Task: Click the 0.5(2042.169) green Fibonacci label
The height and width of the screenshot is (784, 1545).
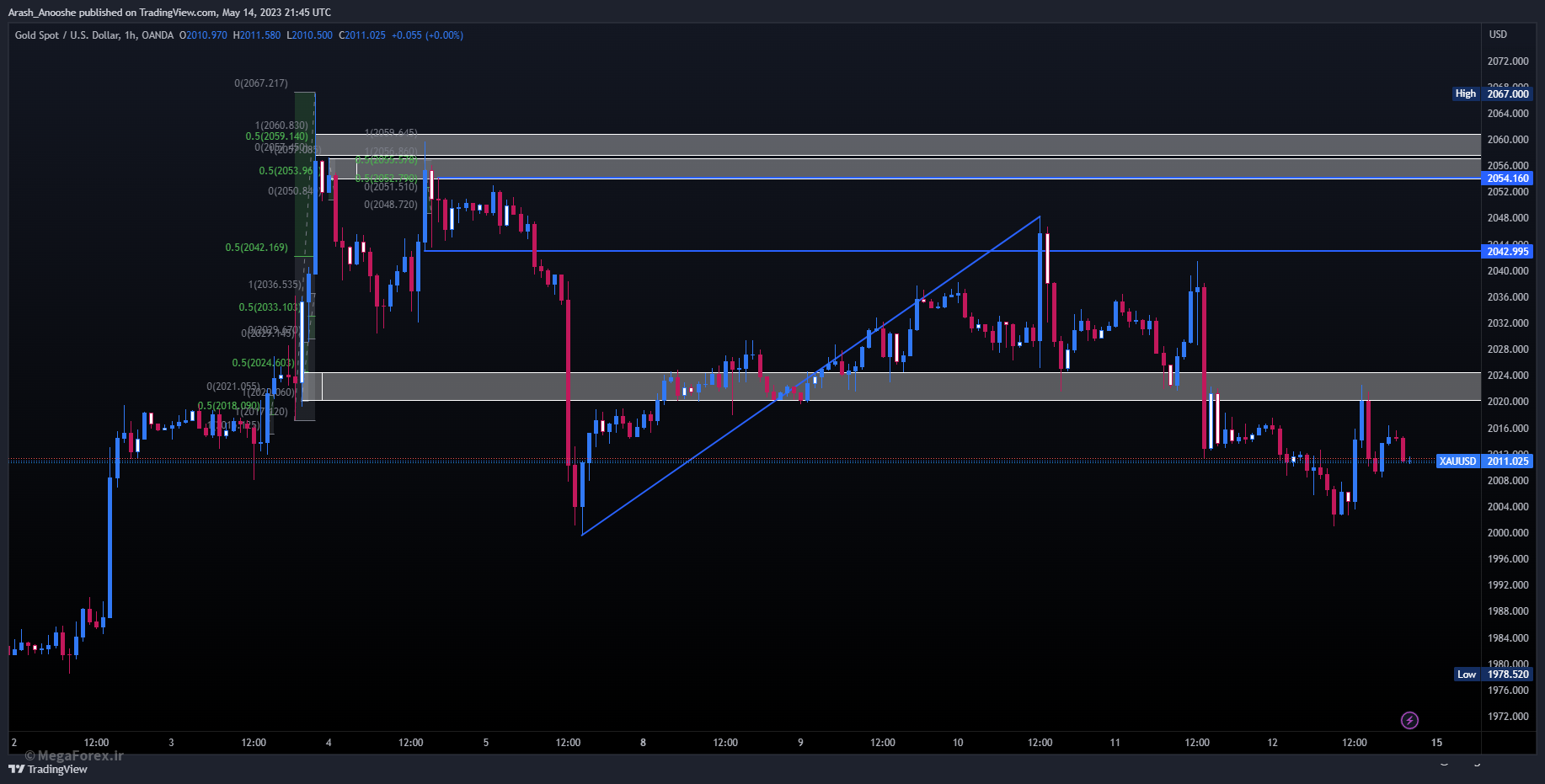Action: coord(256,248)
